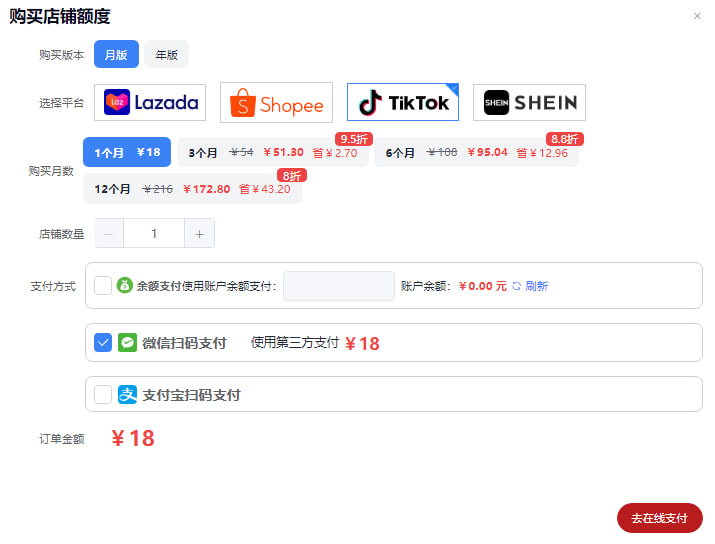Viewport: 715px width, 544px height.
Task: Click the 微信扫码支付 label
Action: [184, 343]
